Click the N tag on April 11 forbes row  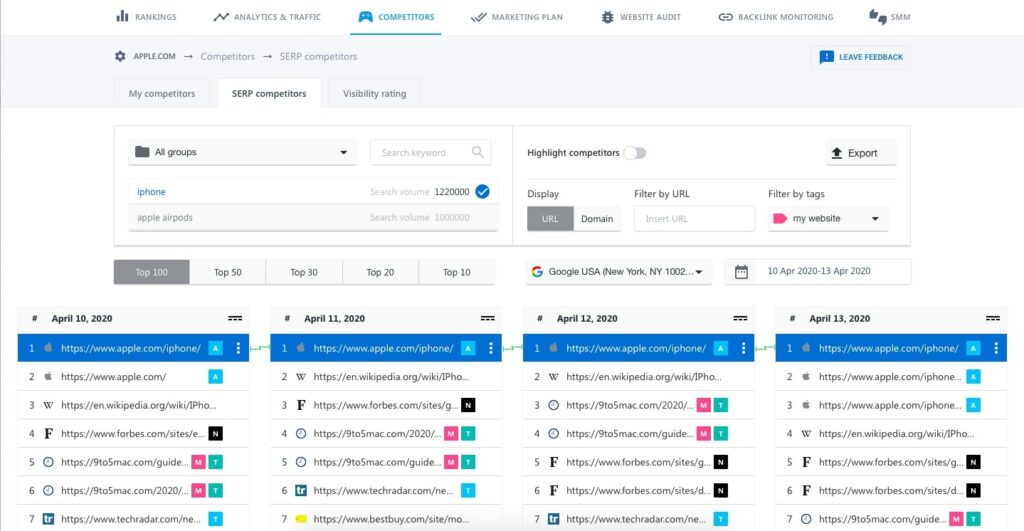(468, 406)
